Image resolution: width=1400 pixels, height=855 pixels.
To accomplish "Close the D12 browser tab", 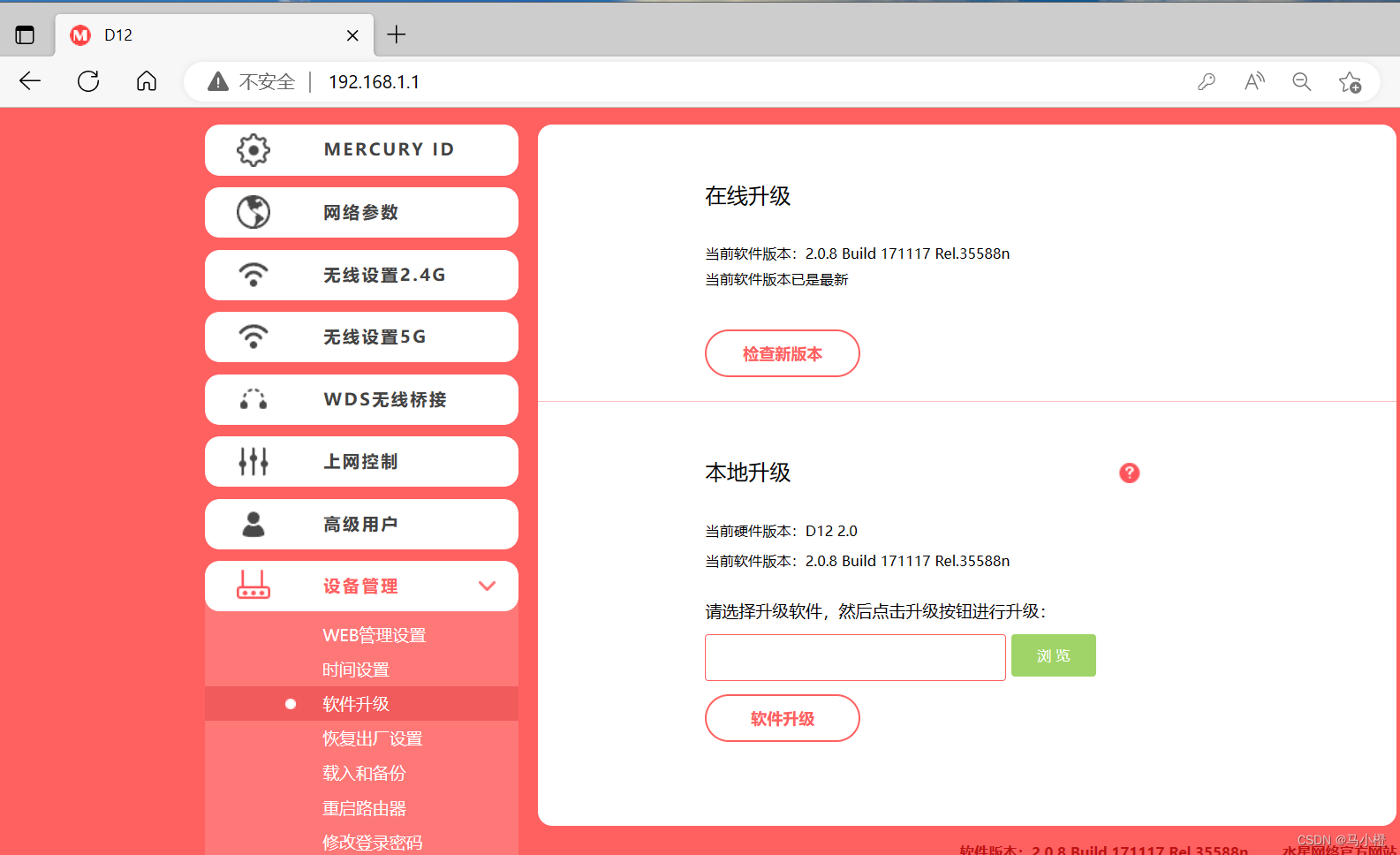I will (352, 35).
